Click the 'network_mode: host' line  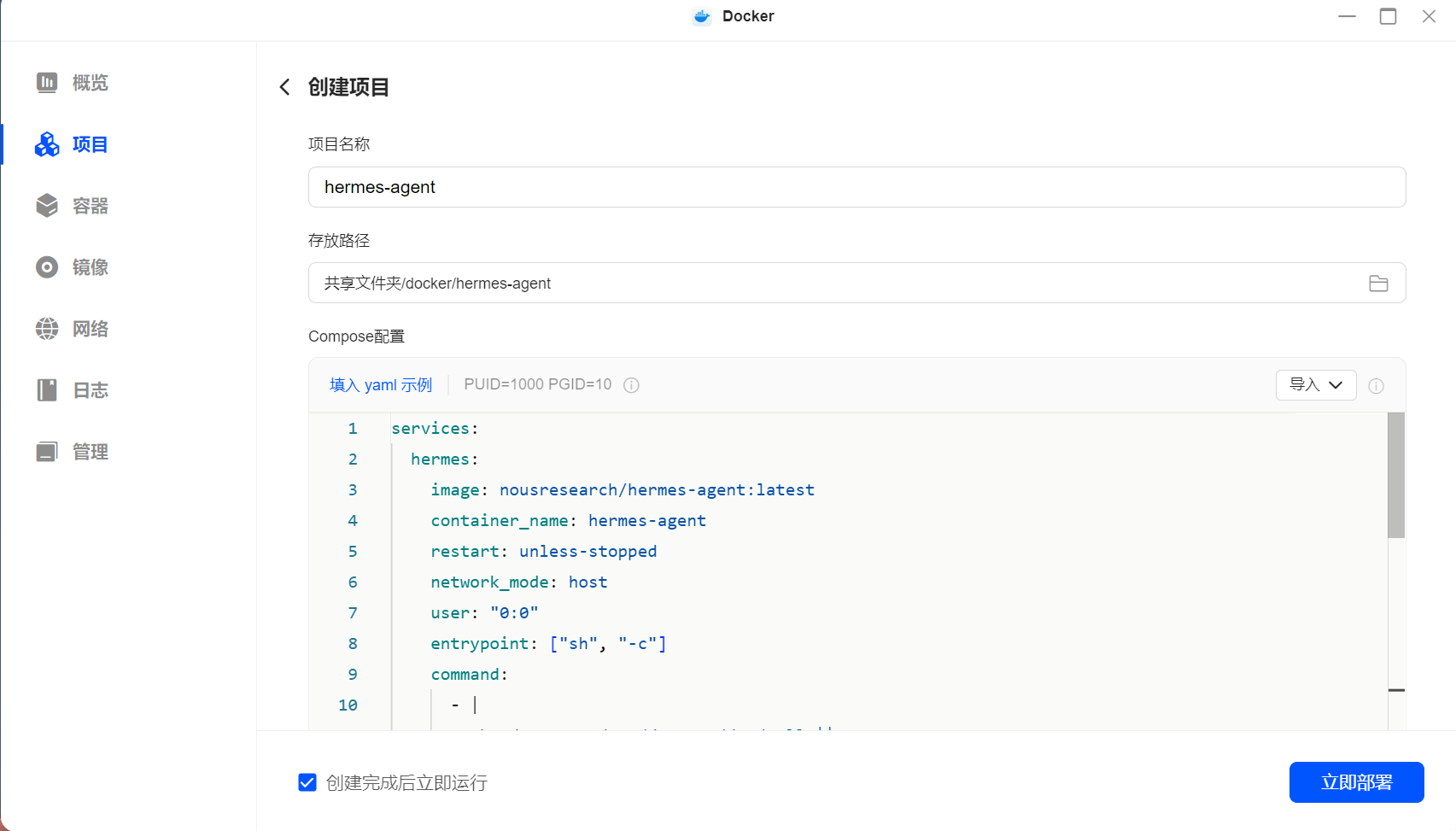[519, 582]
